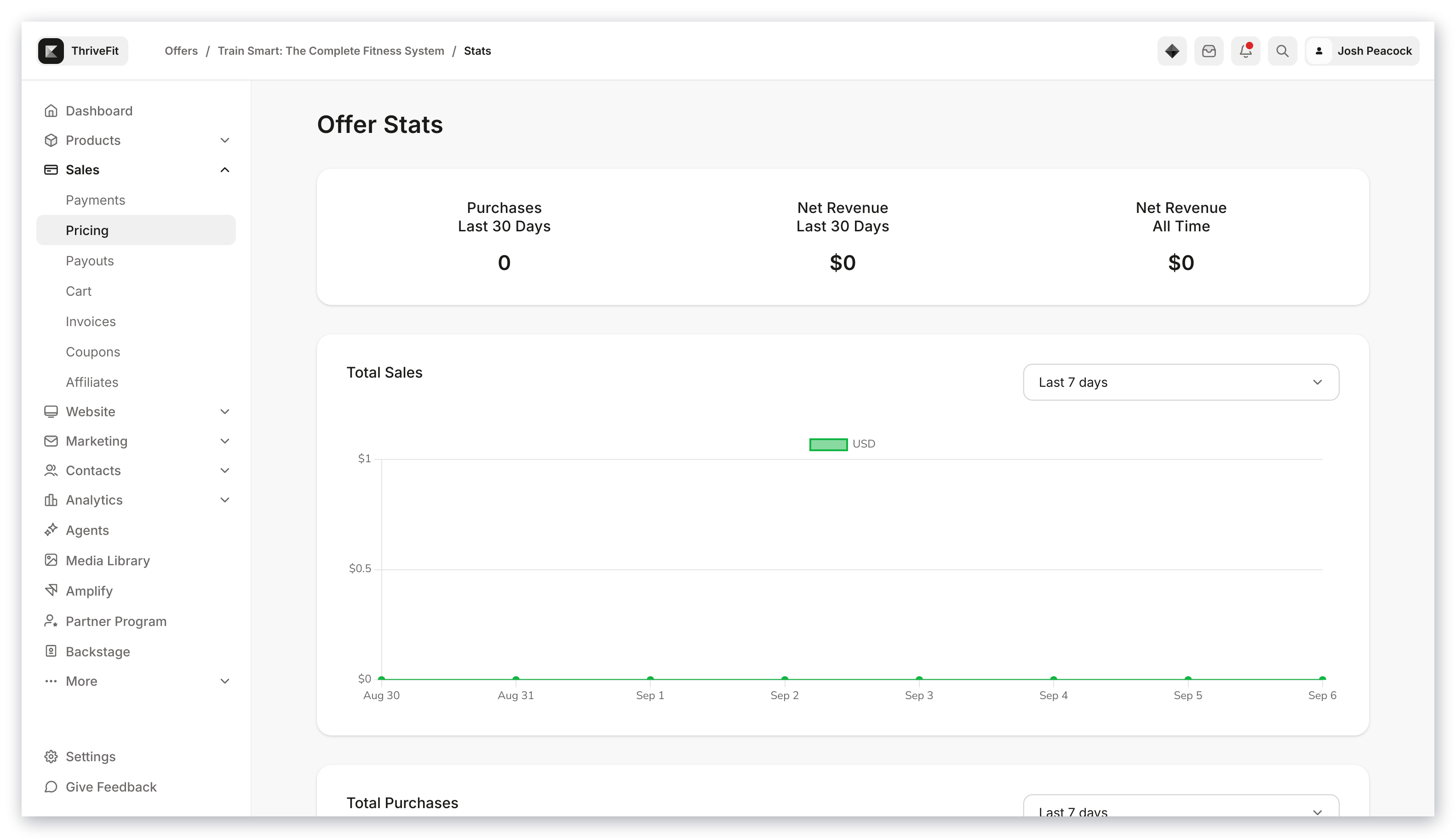Click the Analytics bar chart icon
The width and height of the screenshot is (1456, 838).
coord(51,499)
